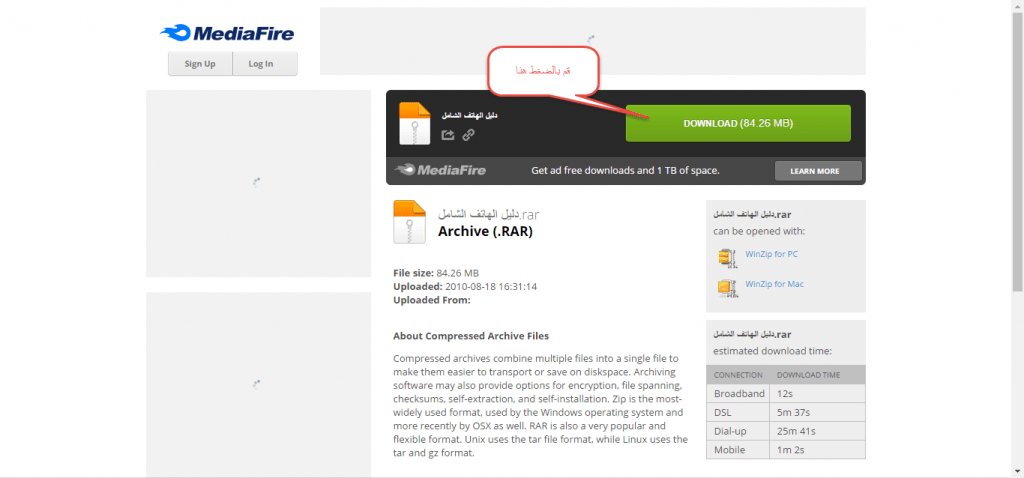Open the WinZip for Mac link
1024x478 pixels.
coord(775,284)
